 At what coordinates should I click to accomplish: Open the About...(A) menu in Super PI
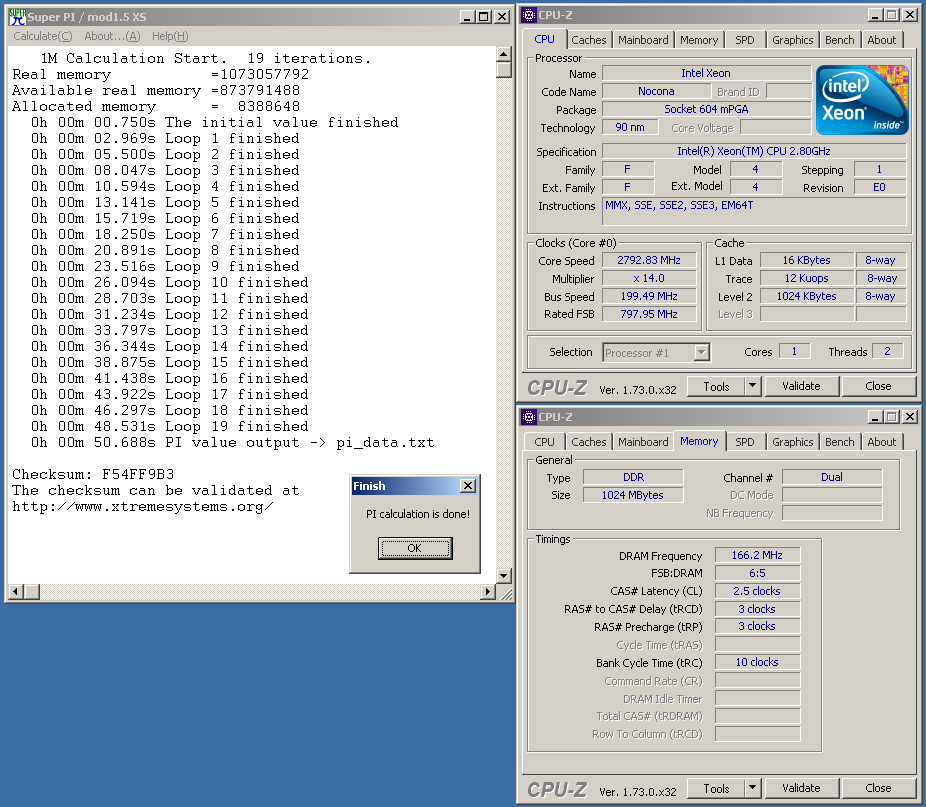(x=112, y=36)
